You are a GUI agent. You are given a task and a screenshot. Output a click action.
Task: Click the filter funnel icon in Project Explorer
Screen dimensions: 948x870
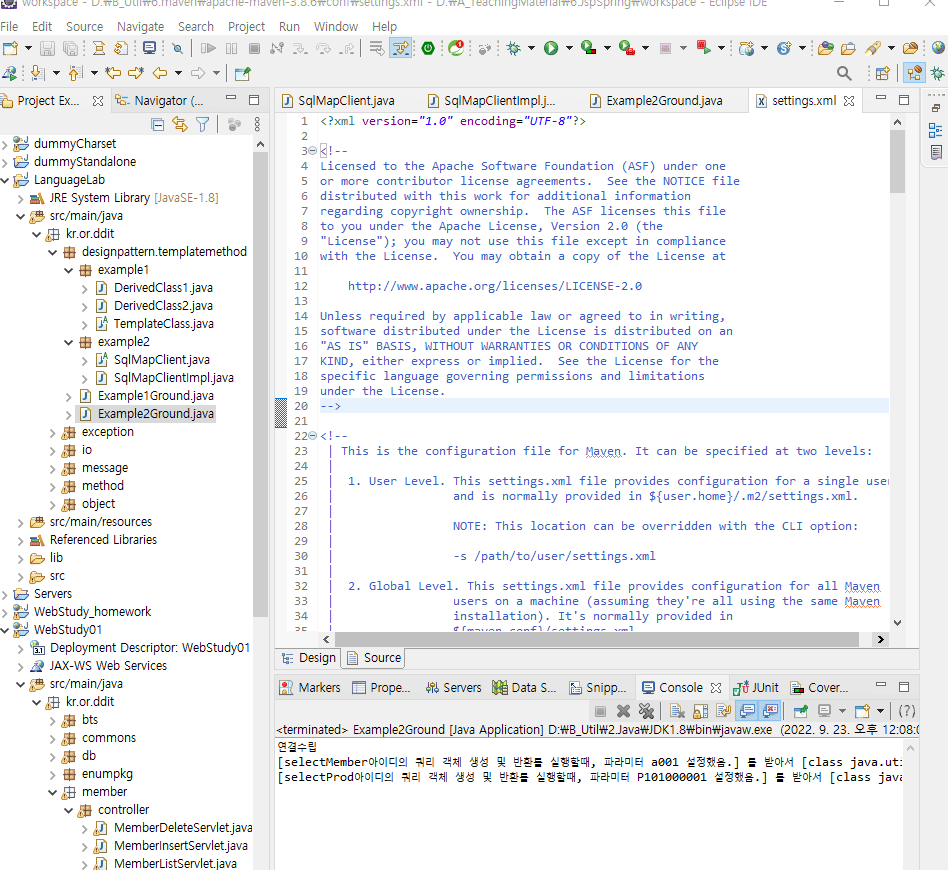point(203,125)
